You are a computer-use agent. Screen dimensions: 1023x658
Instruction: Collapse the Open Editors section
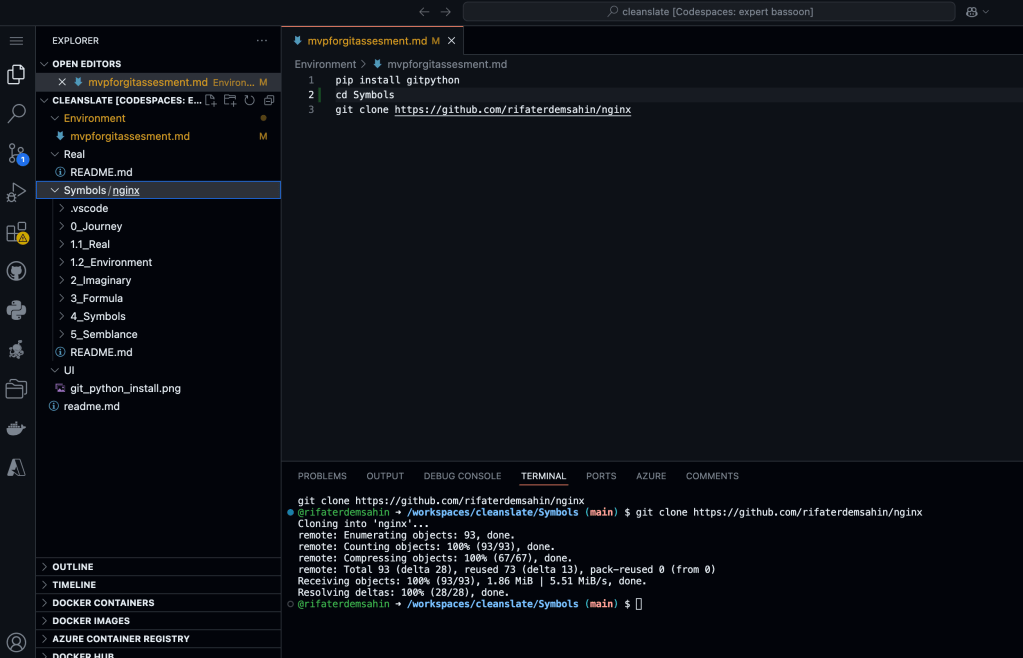point(44,64)
